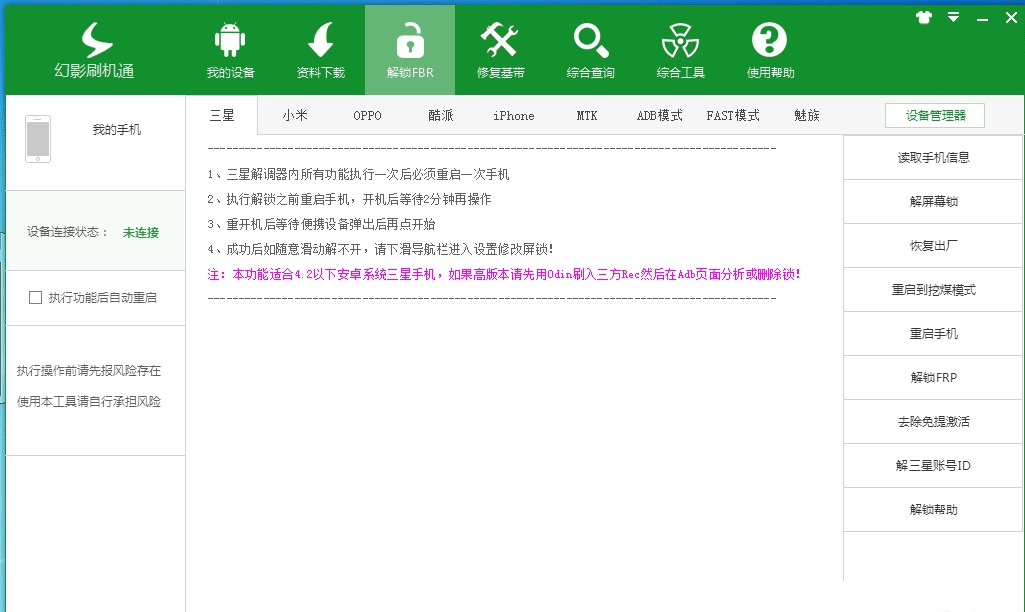This screenshot has width=1025, height=612.
Task: Click the 我的手机 label
Action: 116,129
